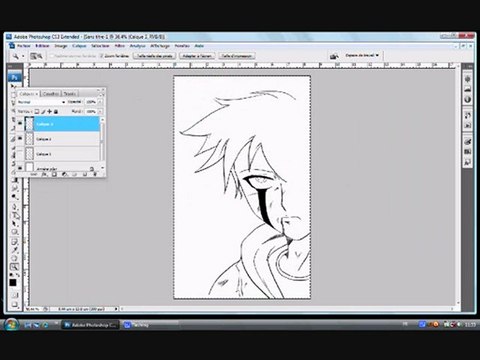Viewport: 480px width, 360px height.
Task: Select the Calque 2 layer thumbnail
Action: [30, 138]
